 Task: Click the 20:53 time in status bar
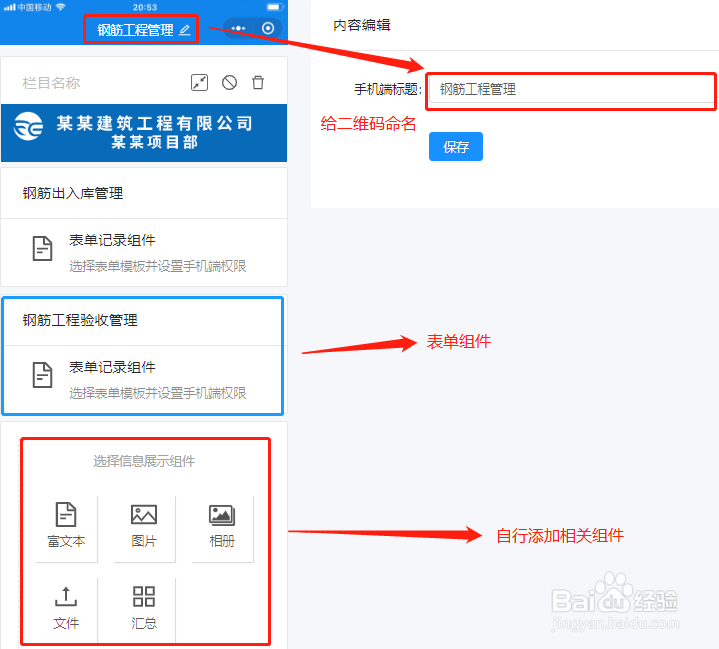pyautogui.click(x=145, y=7)
